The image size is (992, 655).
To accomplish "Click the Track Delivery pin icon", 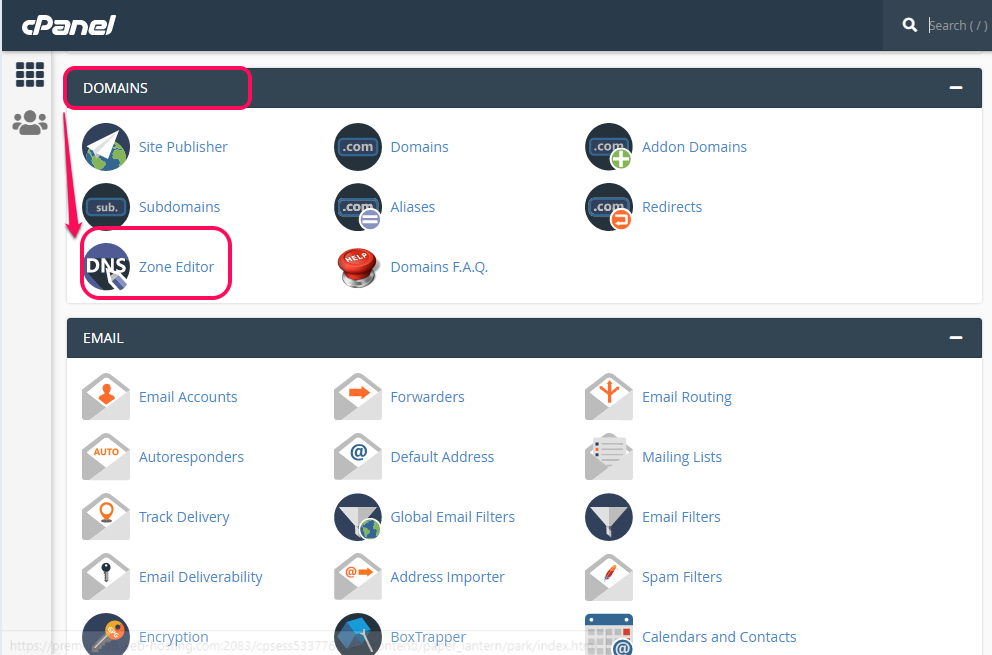I will click(x=106, y=517).
